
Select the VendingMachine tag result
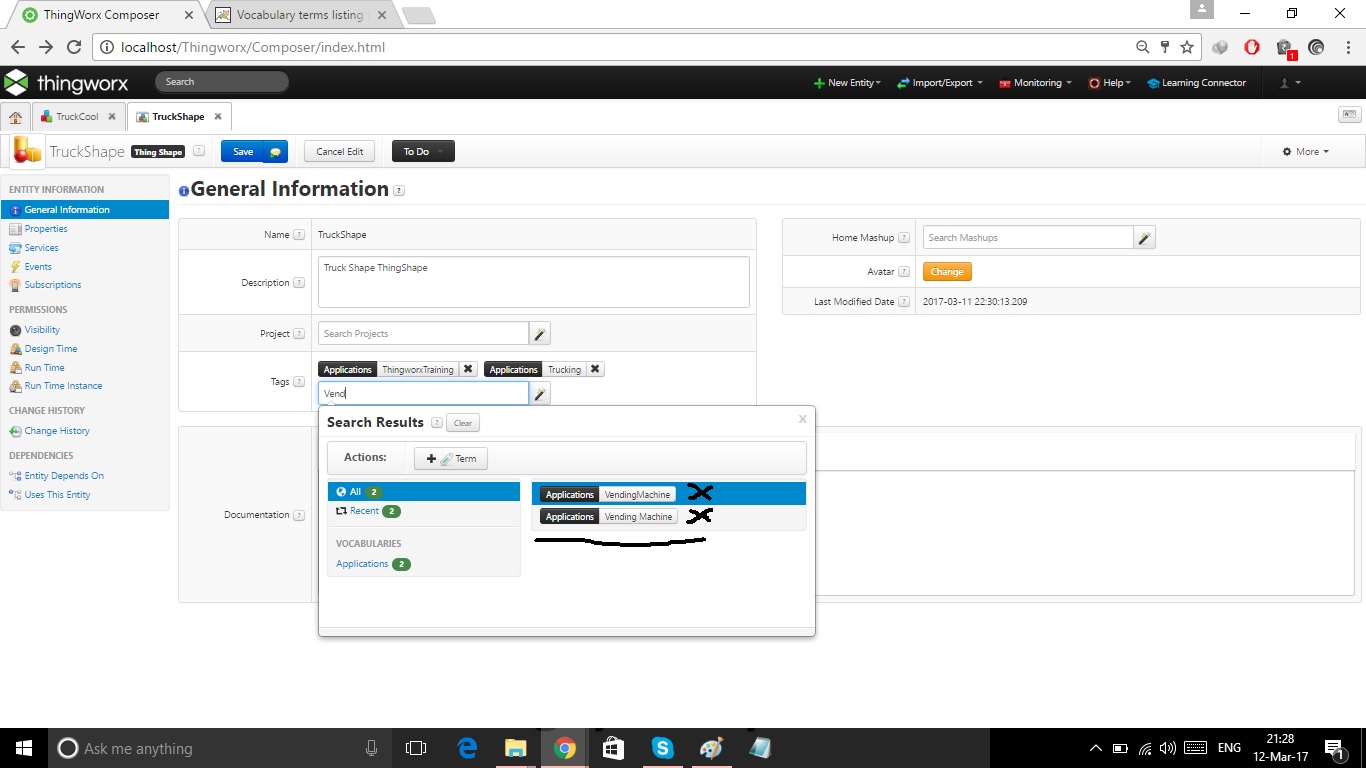tap(608, 495)
